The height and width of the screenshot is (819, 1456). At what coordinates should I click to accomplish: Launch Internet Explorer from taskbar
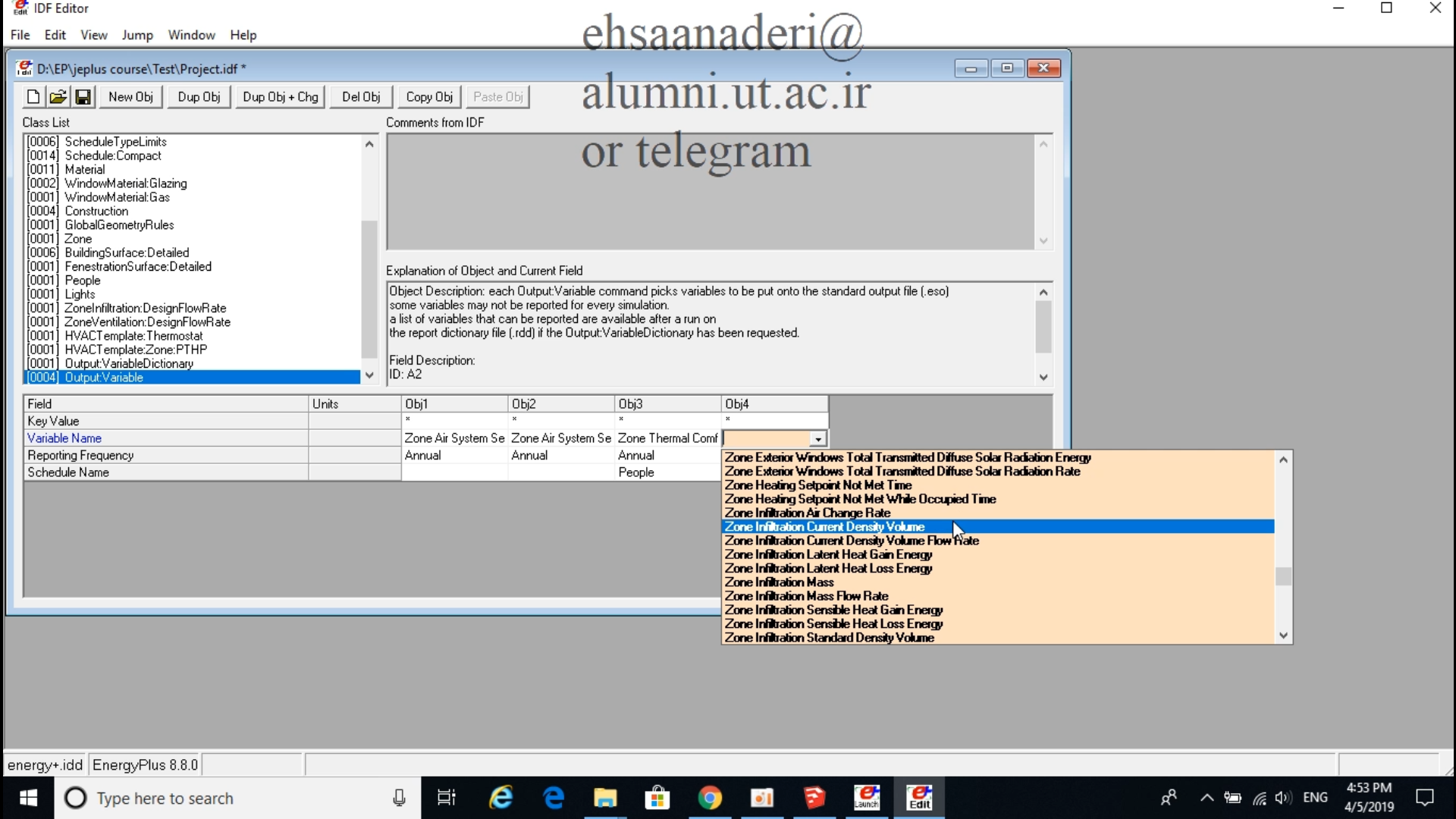point(501,798)
